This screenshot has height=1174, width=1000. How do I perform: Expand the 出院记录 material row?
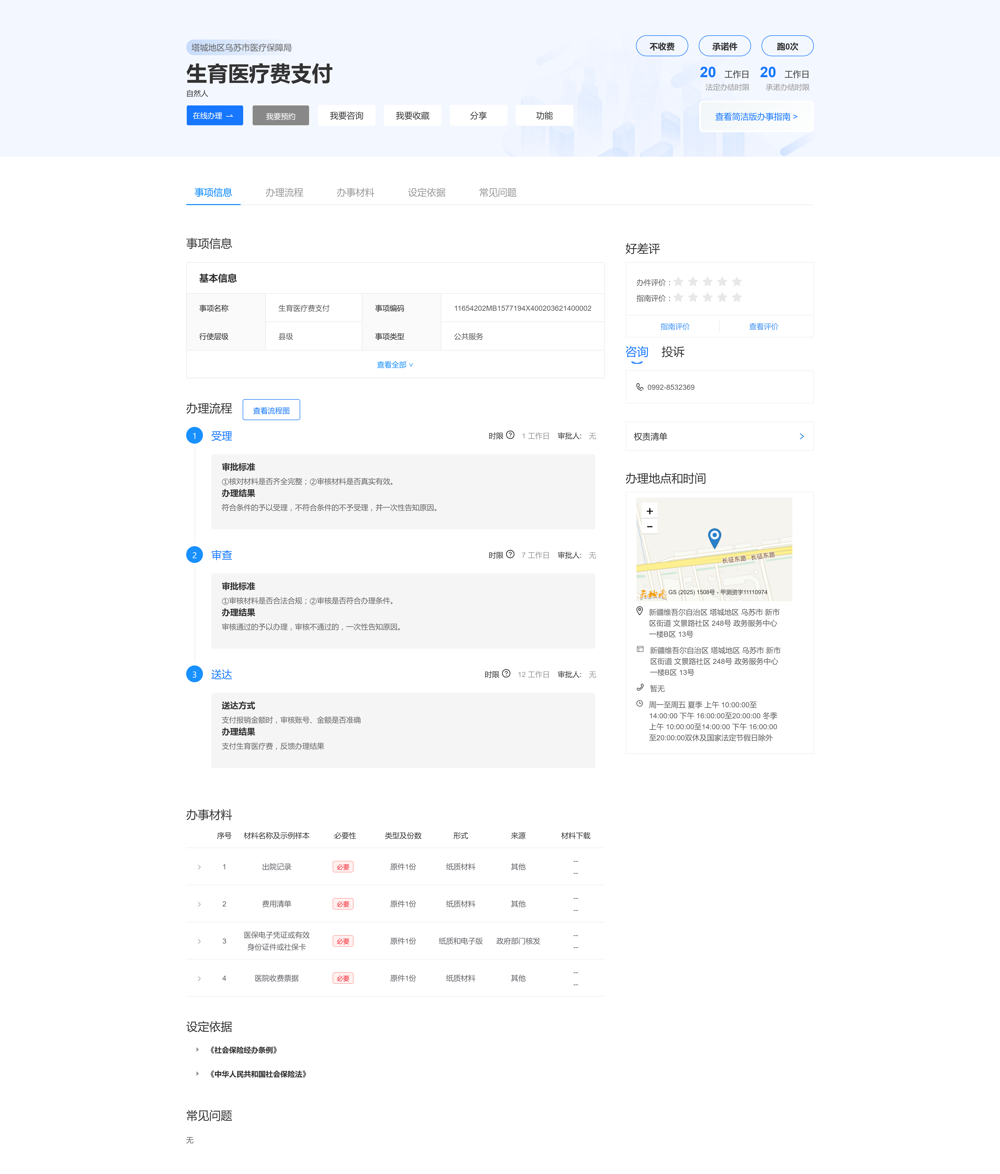pyautogui.click(x=199, y=867)
